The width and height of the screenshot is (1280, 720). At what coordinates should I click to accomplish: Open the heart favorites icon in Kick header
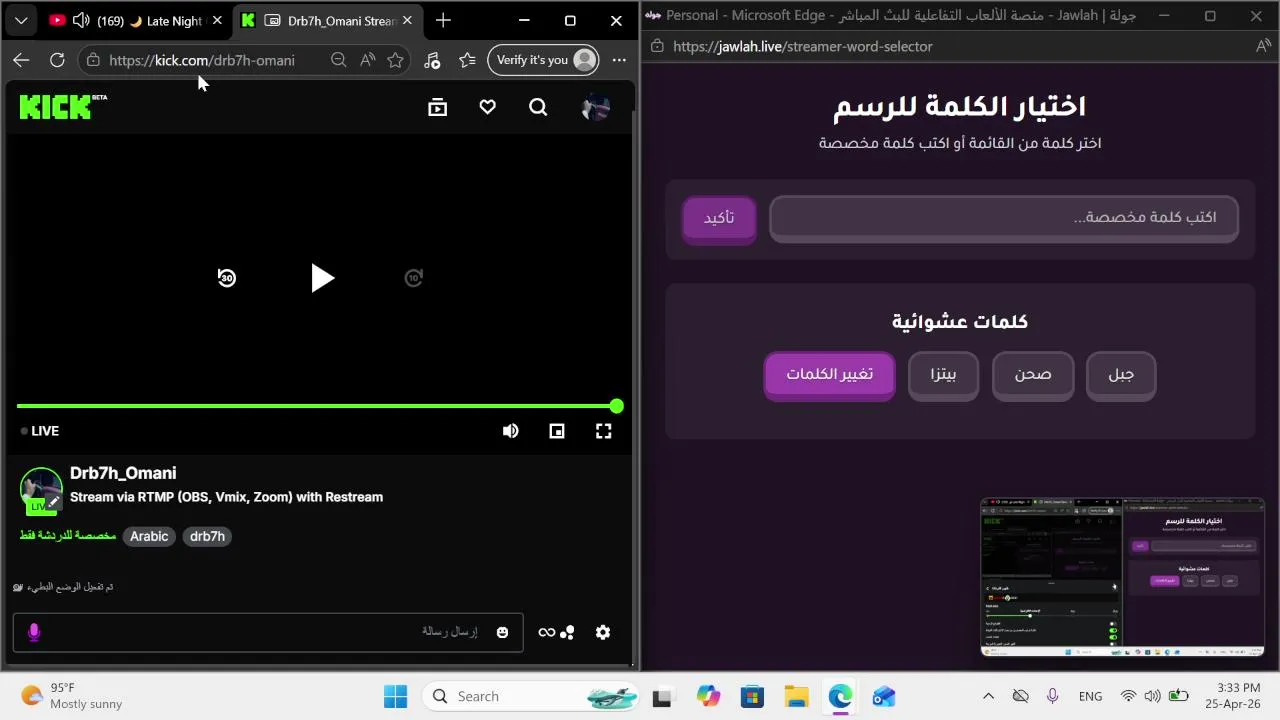(x=487, y=107)
